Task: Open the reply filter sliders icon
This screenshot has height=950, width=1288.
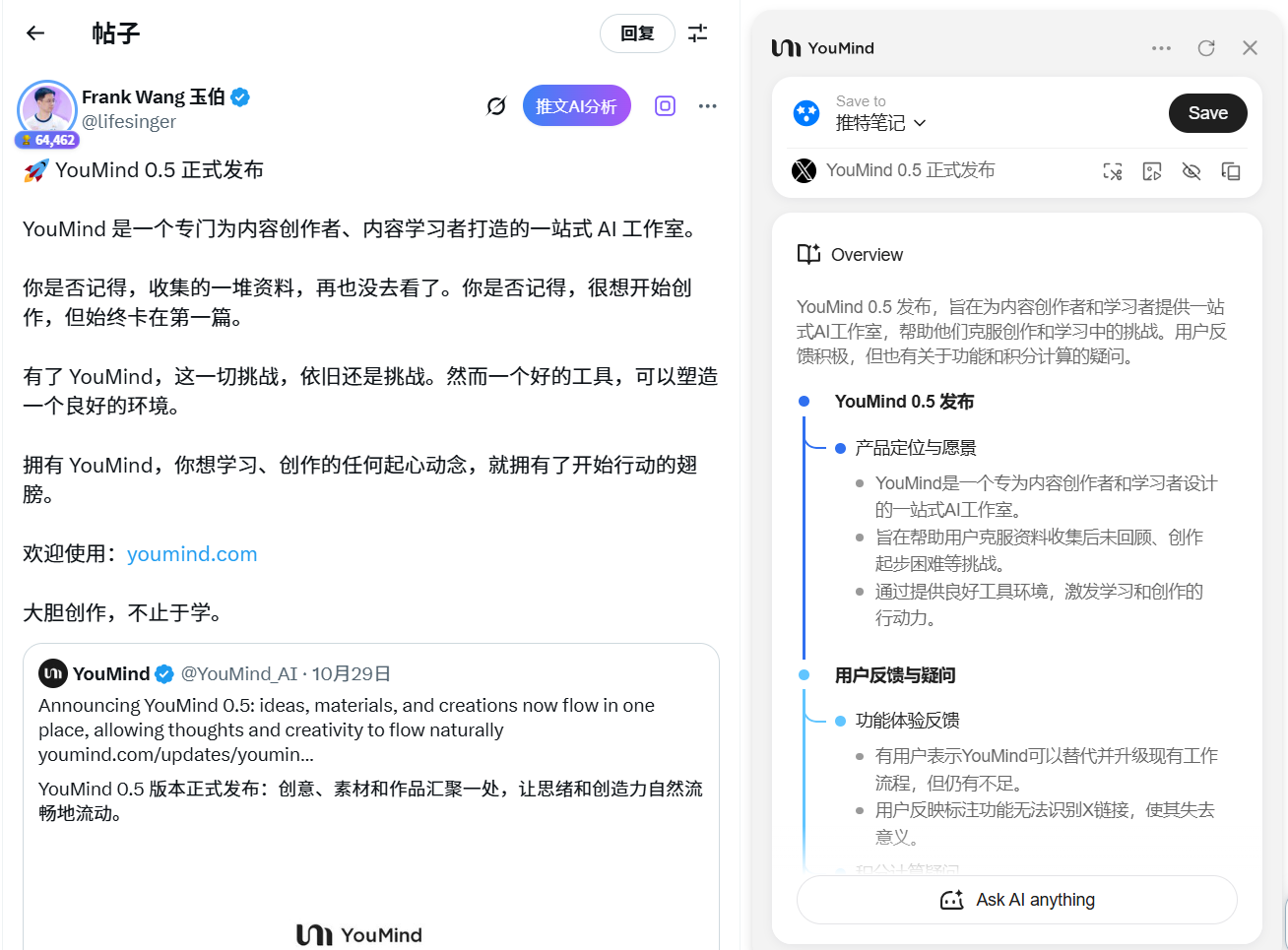Action: pyautogui.click(x=698, y=33)
